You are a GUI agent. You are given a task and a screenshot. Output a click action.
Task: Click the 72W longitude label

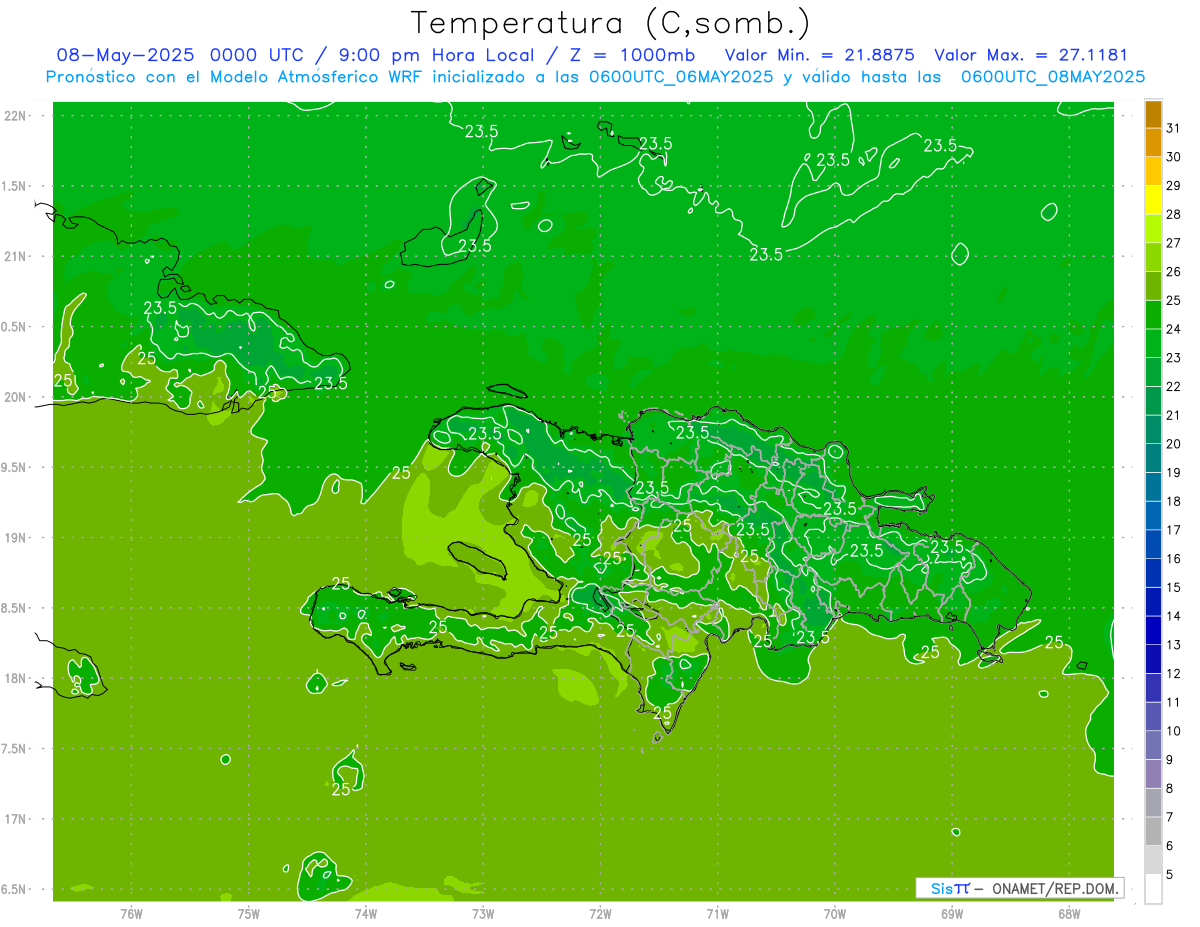pos(600,913)
